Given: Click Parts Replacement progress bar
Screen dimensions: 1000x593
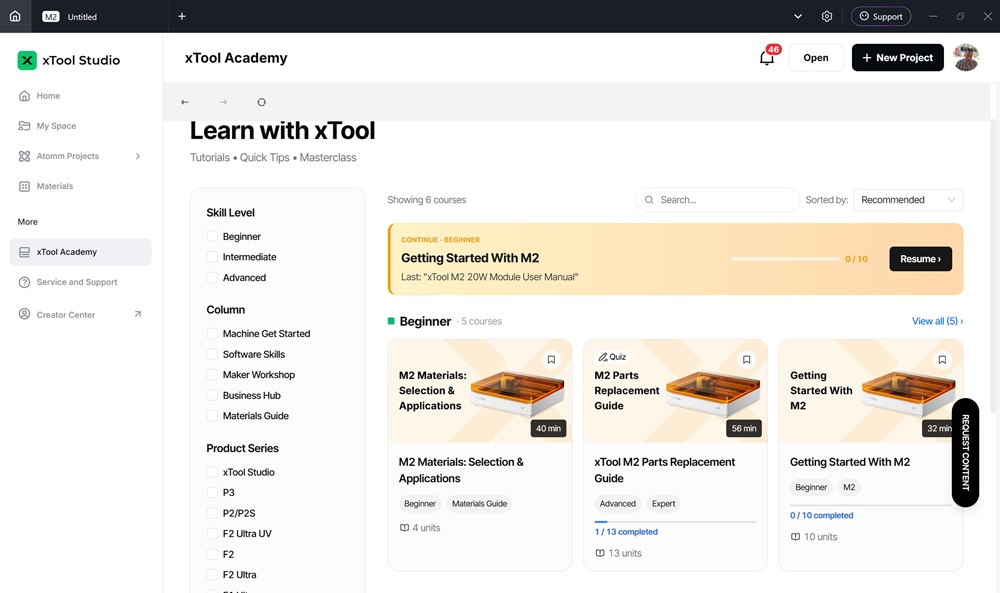Looking at the screenshot, I should [x=675, y=522].
